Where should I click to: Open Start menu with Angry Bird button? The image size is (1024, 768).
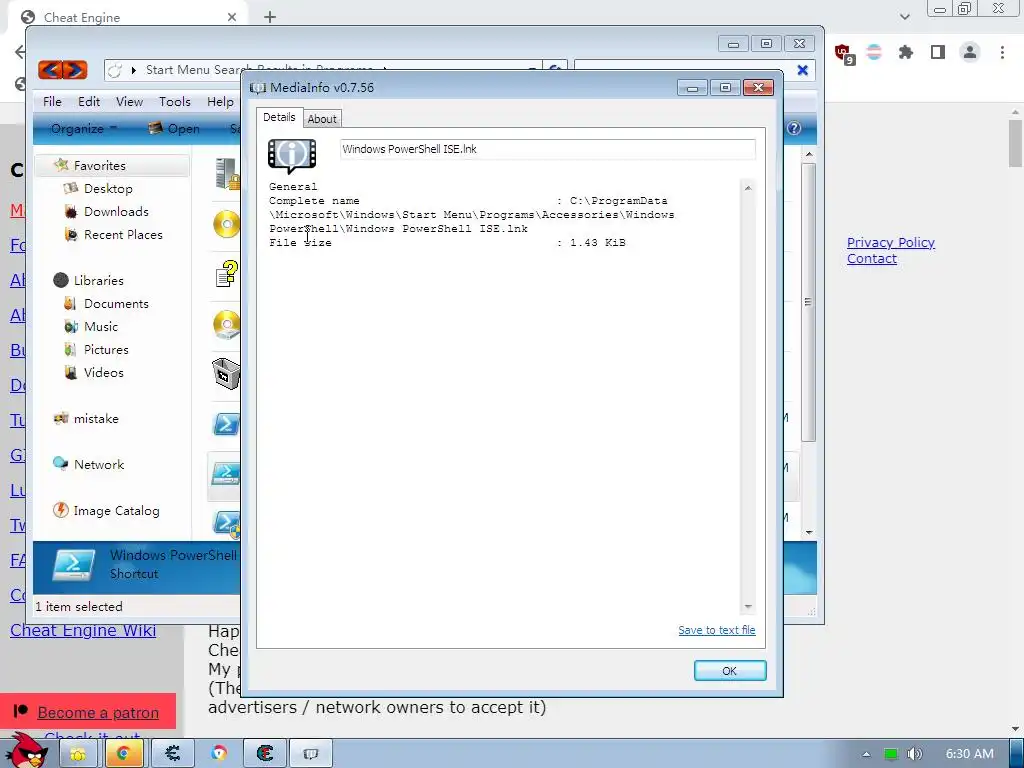click(x=27, y=752)
